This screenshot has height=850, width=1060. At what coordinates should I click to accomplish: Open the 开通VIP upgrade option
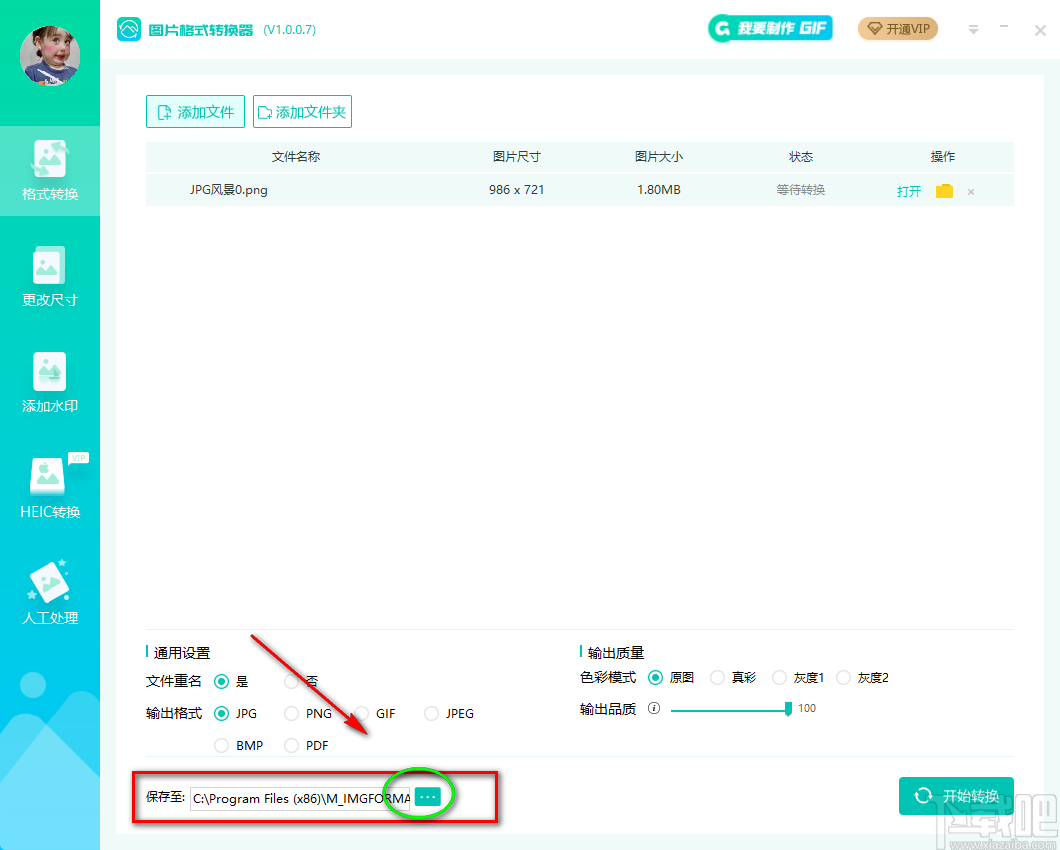pos(897,29)
